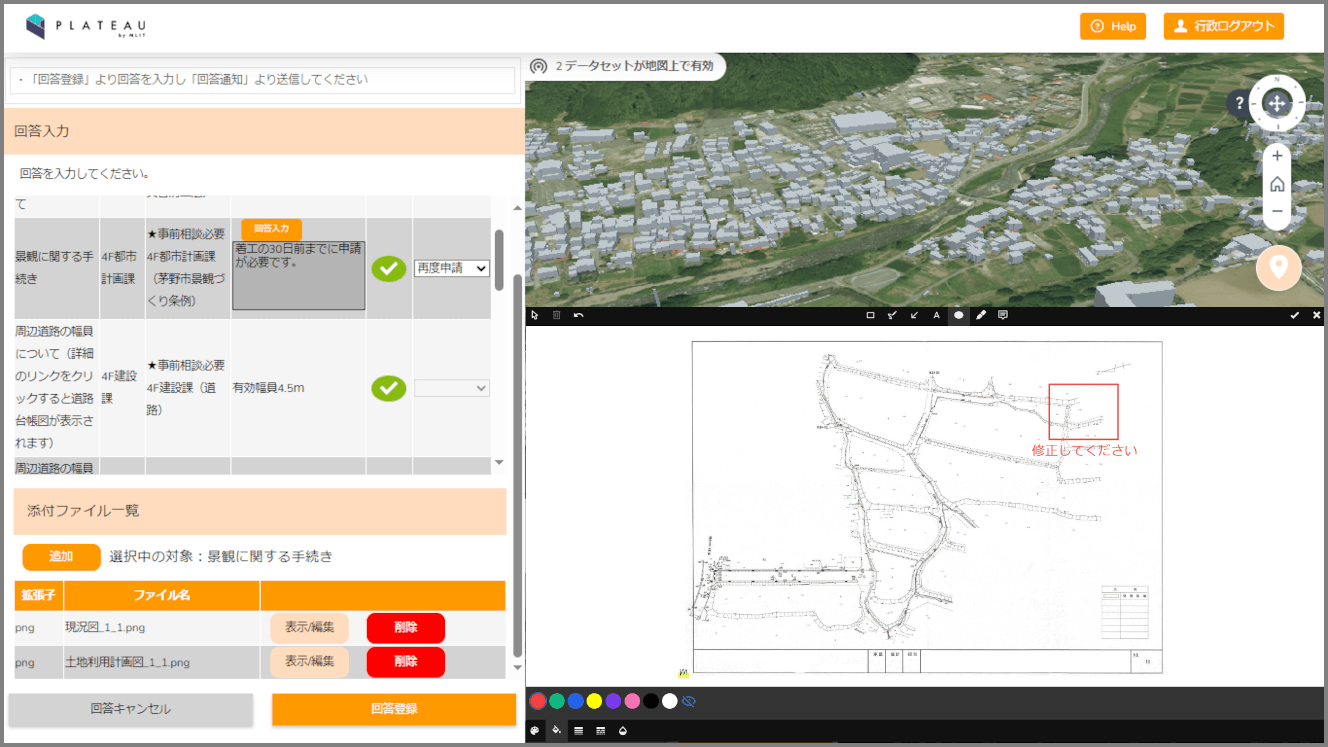Click inside the answer text area
Screen dimensions: 1328x747
coord(299,274)
